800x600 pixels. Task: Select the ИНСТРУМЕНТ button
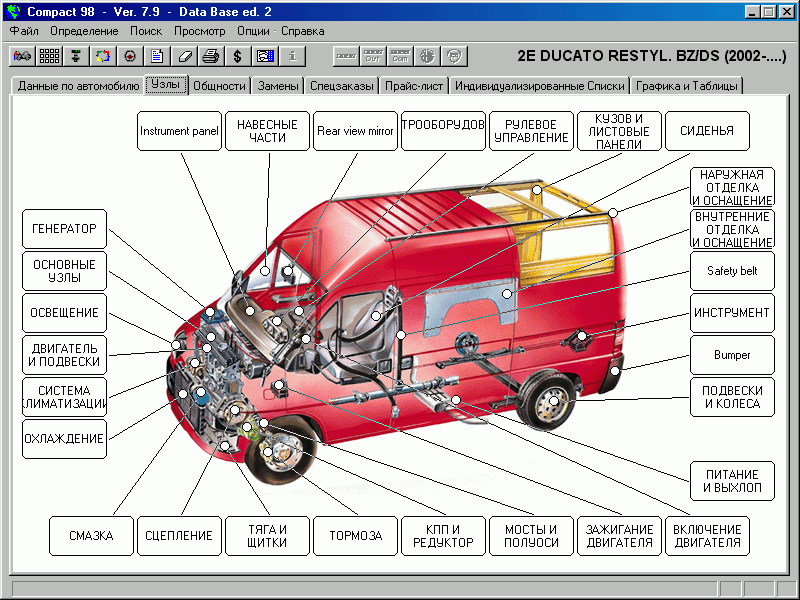tap(732, 313)
